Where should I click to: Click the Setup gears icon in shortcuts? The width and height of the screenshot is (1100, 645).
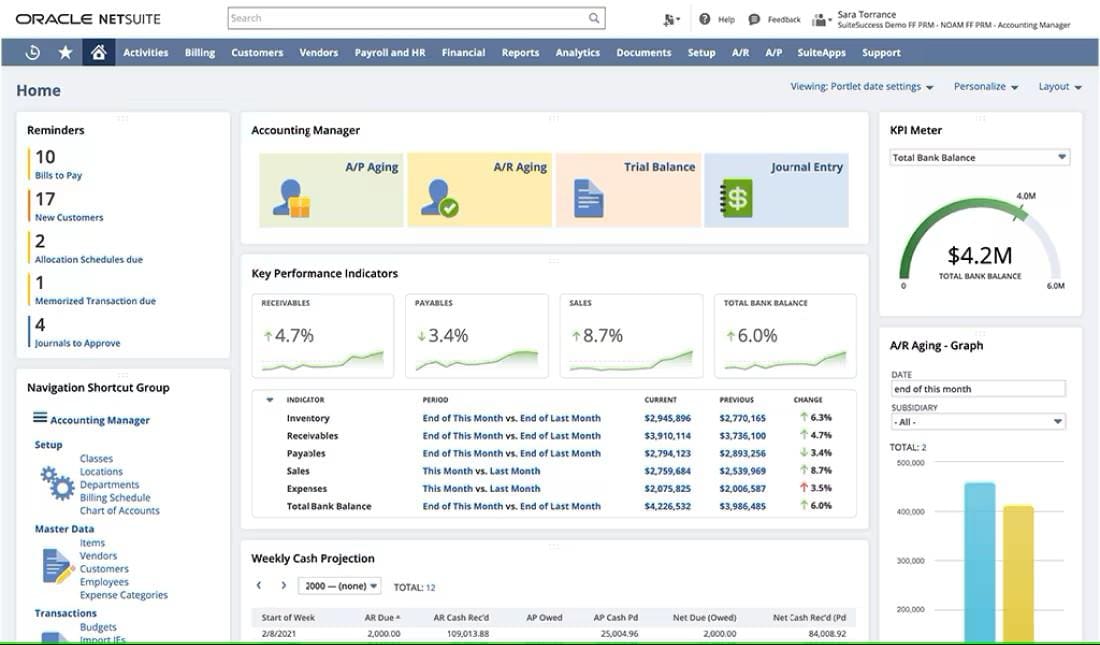click(x=58, y=484)
